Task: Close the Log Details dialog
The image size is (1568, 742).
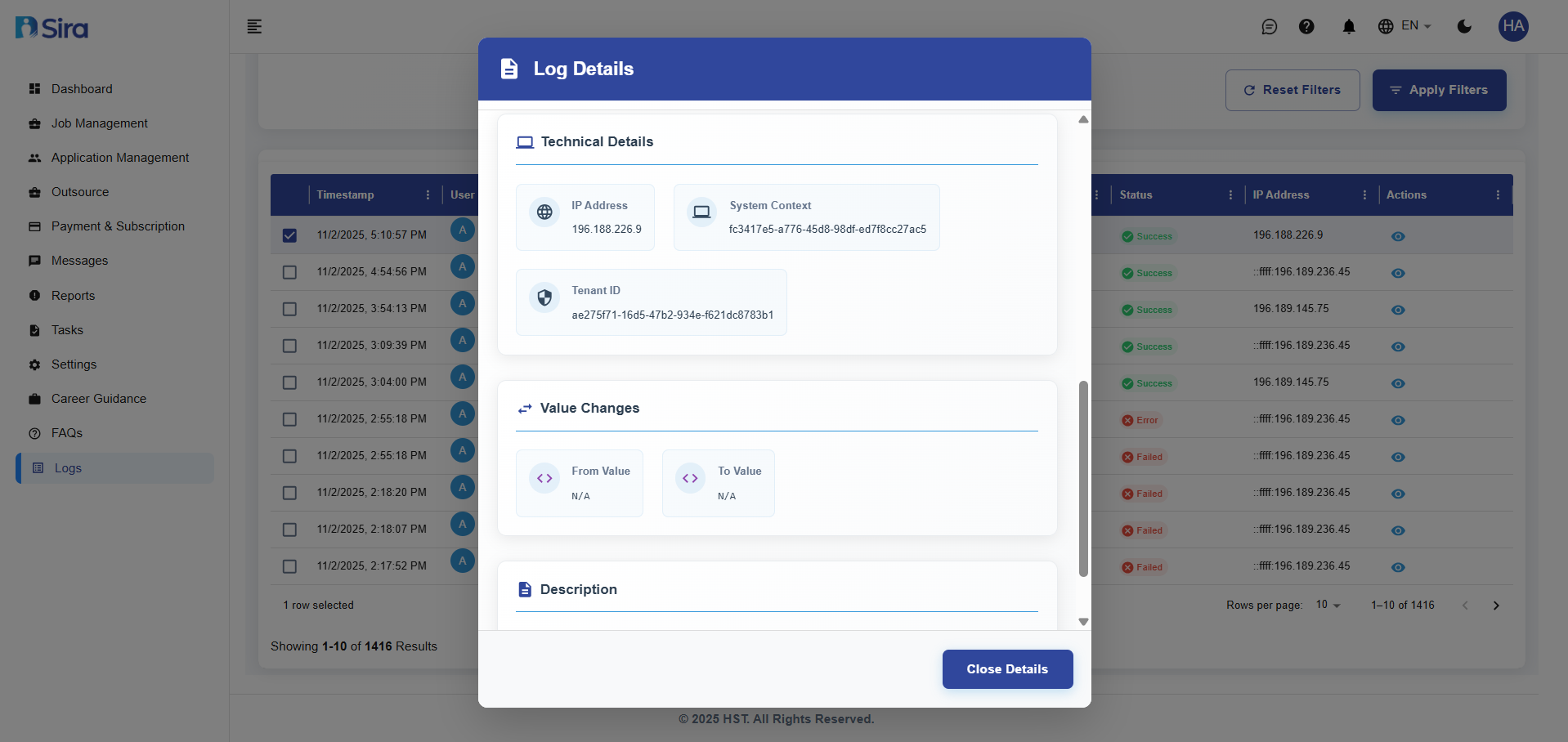Action: (x=1006, y=668)
